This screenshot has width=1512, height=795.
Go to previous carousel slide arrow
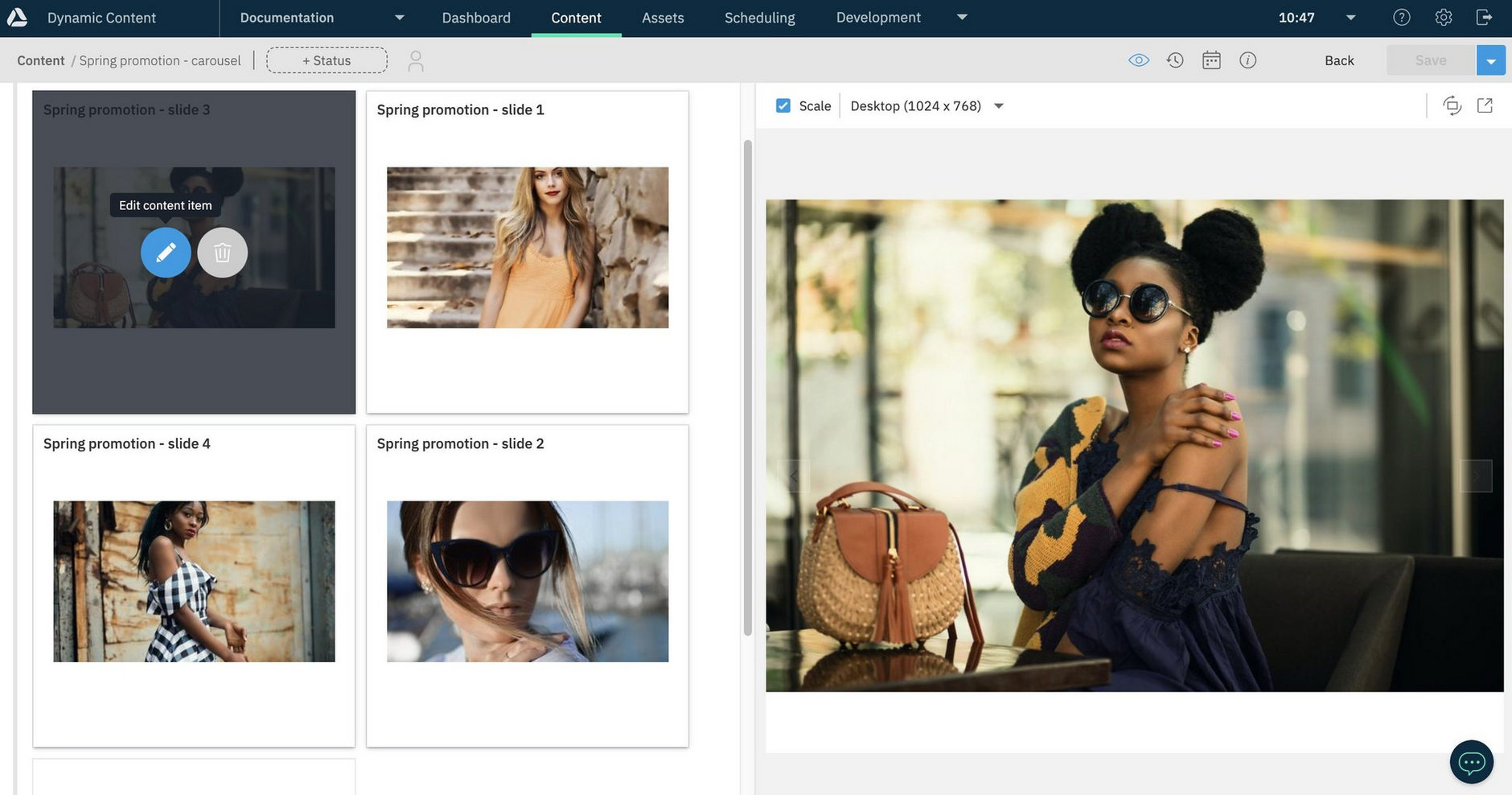point(794,476)
